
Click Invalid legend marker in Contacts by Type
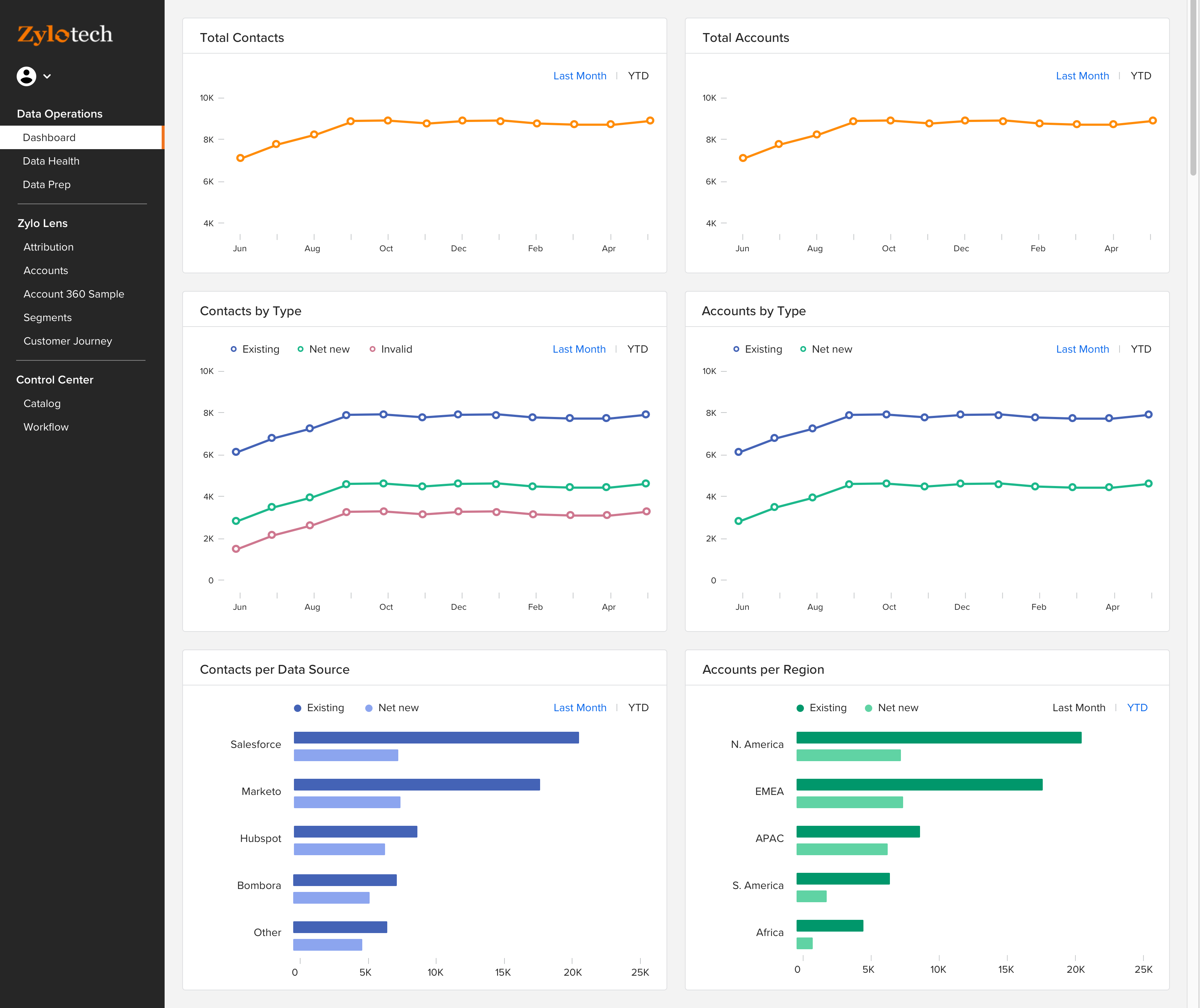[373, 349]
